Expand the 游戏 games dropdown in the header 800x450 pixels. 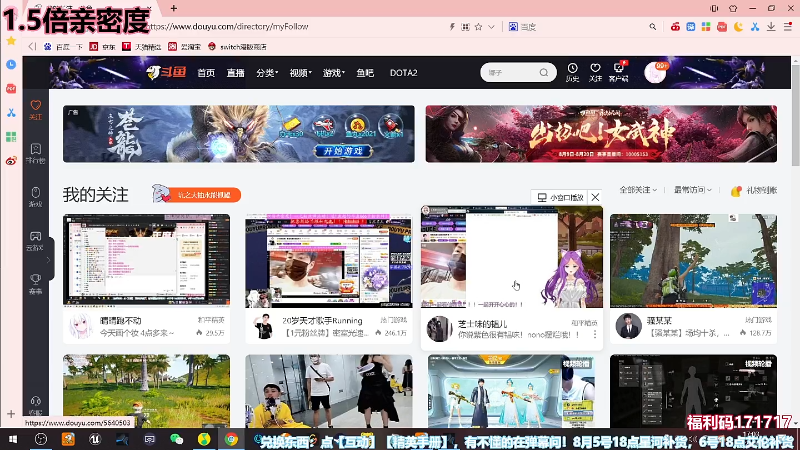point(334,73)
